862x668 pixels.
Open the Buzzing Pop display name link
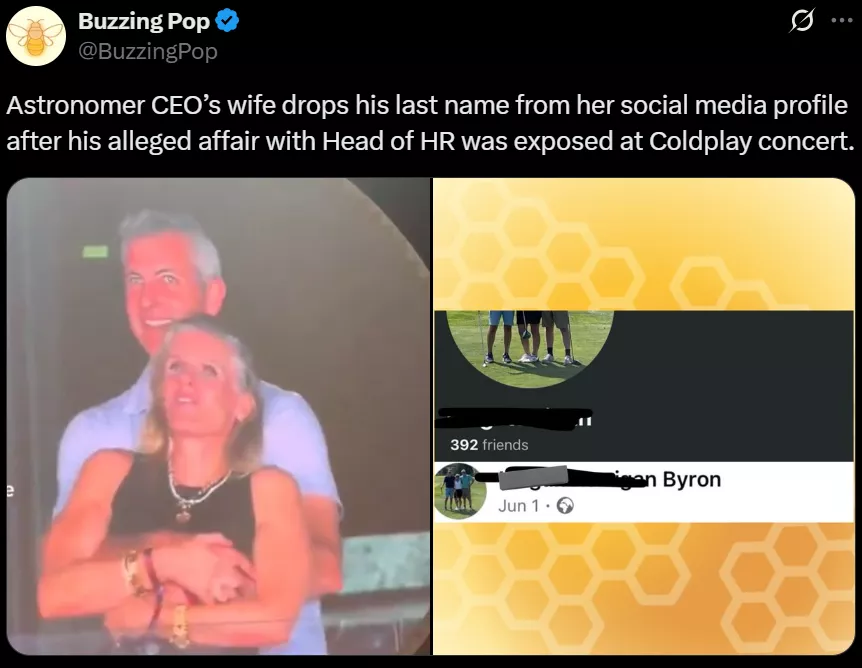(144, 21)
